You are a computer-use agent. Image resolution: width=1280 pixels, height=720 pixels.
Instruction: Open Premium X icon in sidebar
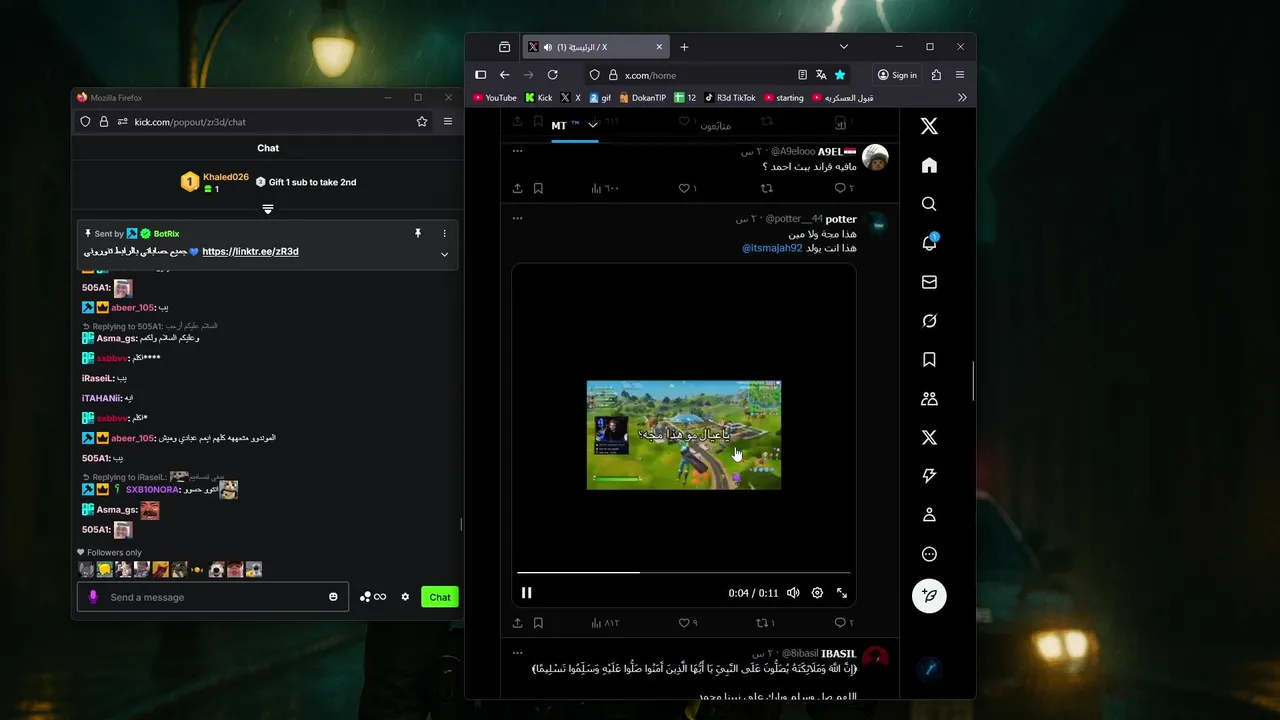[929, 437]
